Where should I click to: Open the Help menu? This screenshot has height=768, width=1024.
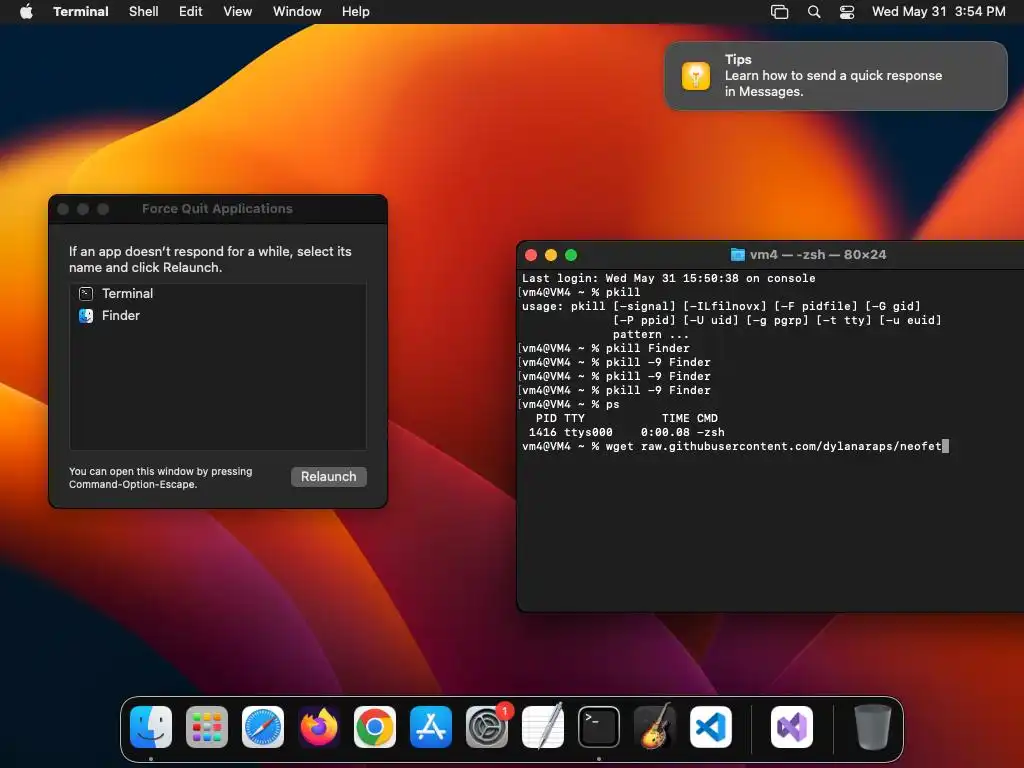(x=356, y=12)
